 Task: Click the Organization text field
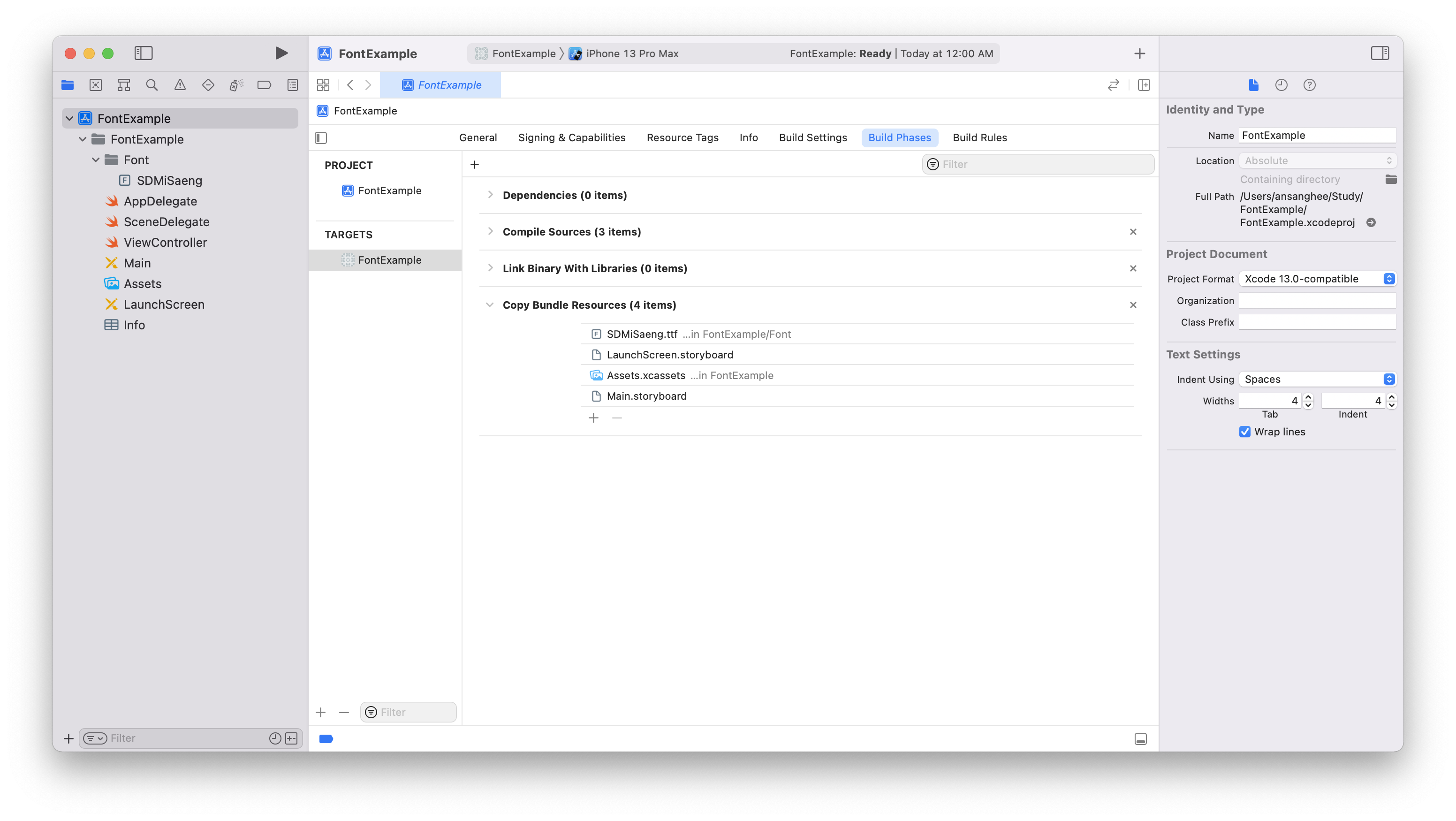pos(1317,300)
